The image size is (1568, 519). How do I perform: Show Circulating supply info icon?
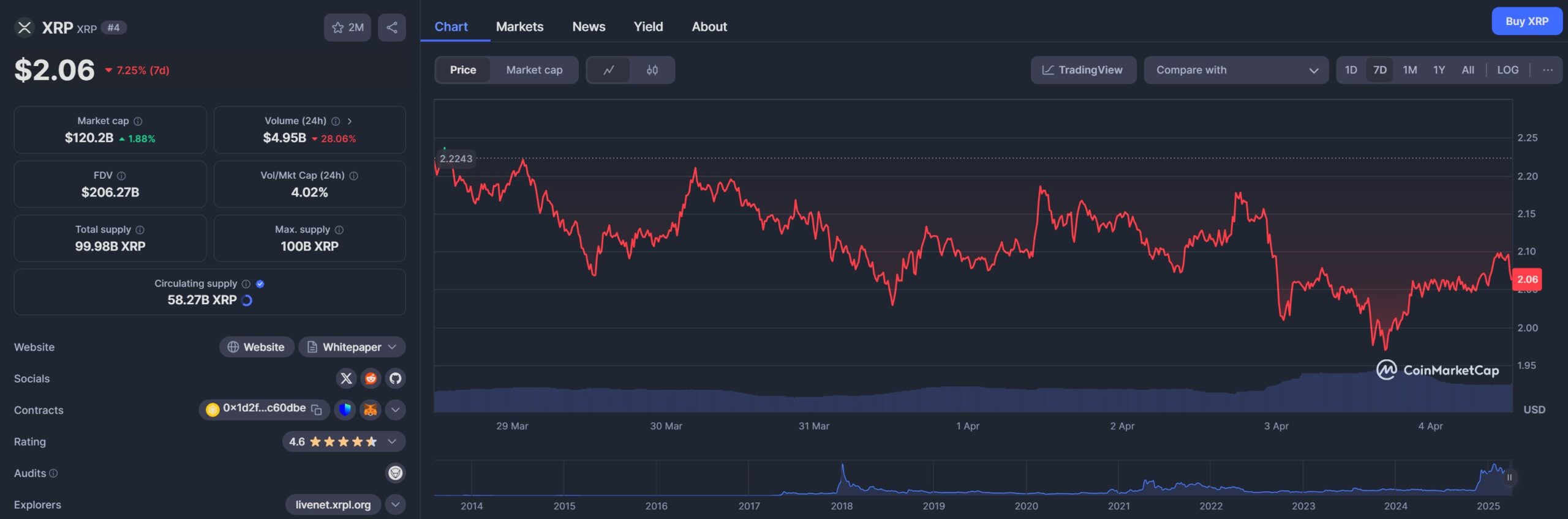tap(246, 283)
